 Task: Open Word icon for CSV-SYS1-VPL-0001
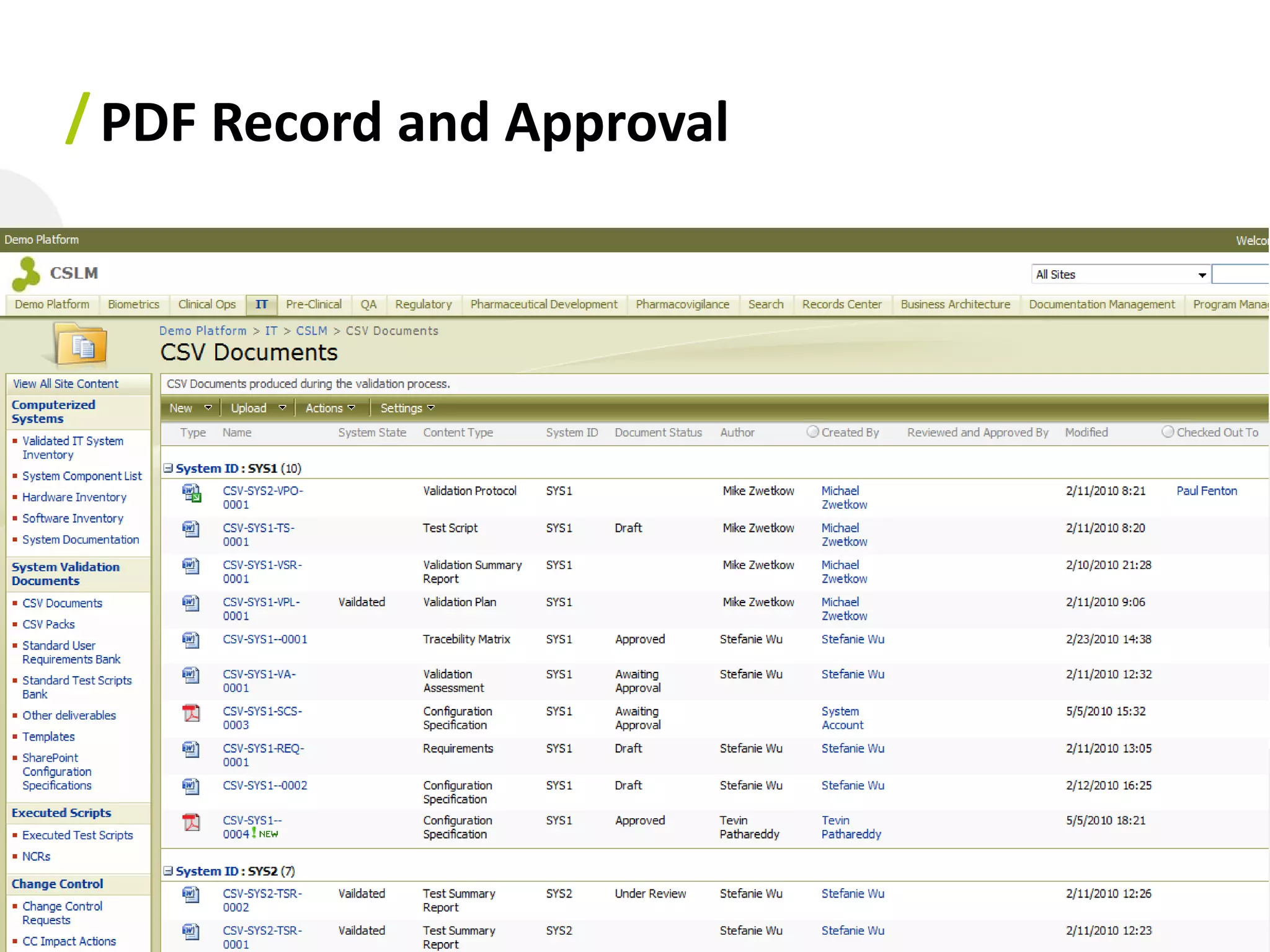point(191,604)
